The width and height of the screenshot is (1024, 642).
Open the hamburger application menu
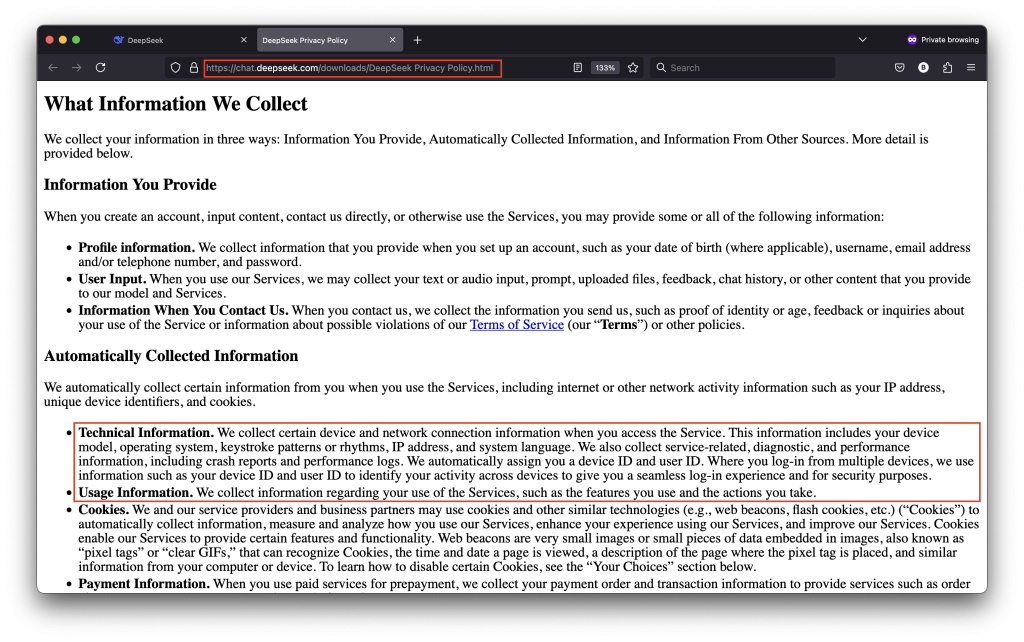971,68
